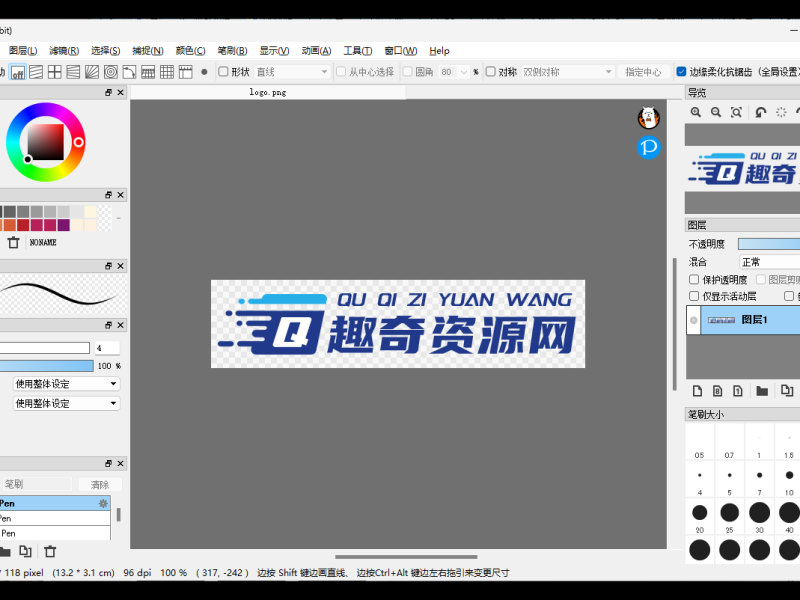Float the color wheel panel
This screenshot has height=600, width=800.
coord(108,92)
